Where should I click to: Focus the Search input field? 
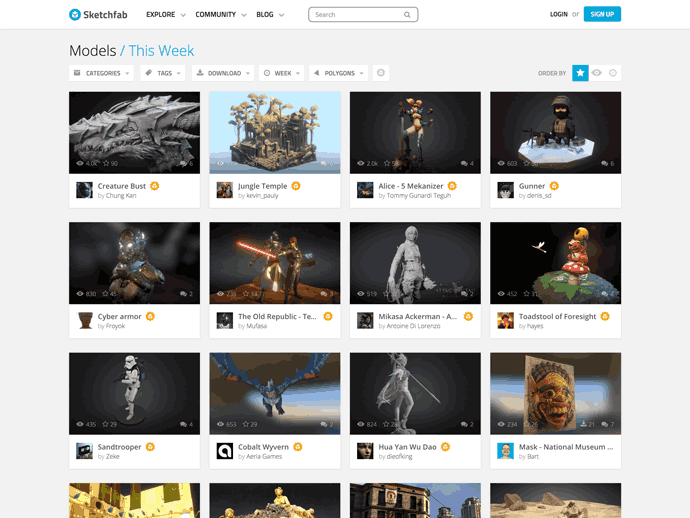(363, 15)
